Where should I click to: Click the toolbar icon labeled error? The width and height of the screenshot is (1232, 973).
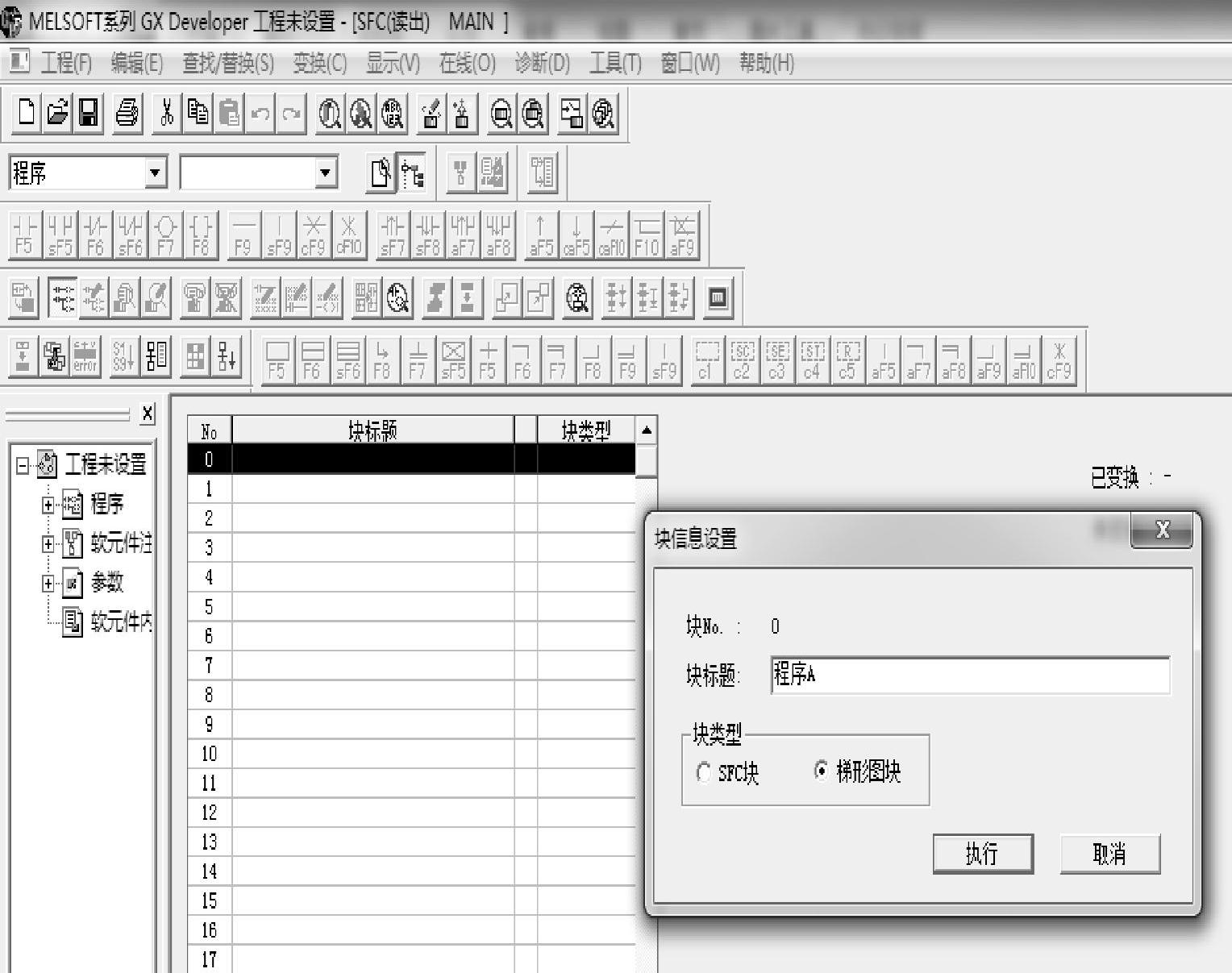(85, 356)
